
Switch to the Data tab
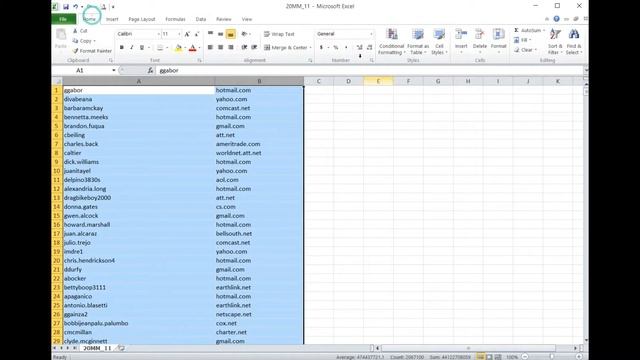click(x=201, y=19)
